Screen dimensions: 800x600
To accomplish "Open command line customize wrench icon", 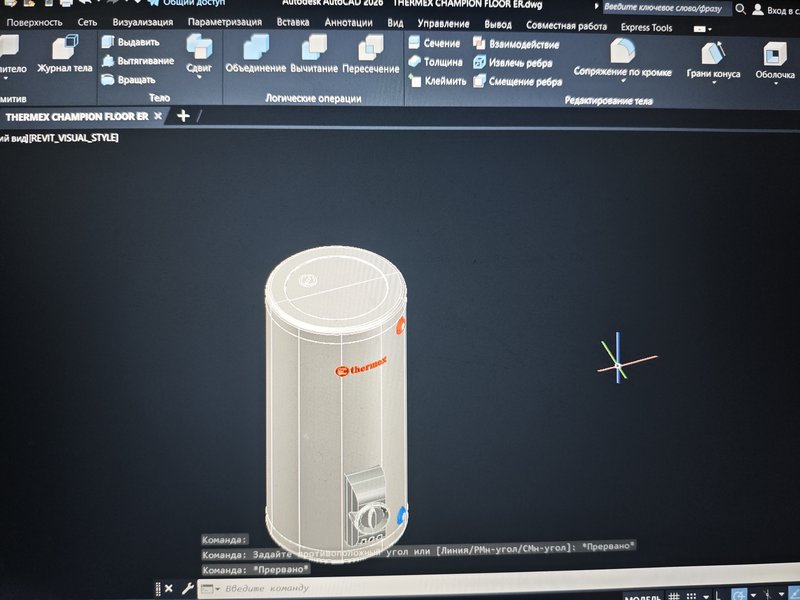I will point(187,588).
